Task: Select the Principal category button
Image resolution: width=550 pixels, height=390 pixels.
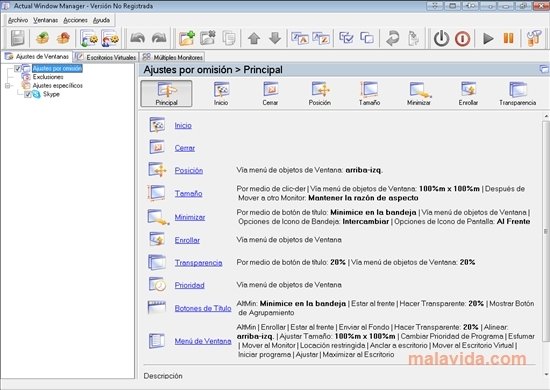Action: pos(166,94)
